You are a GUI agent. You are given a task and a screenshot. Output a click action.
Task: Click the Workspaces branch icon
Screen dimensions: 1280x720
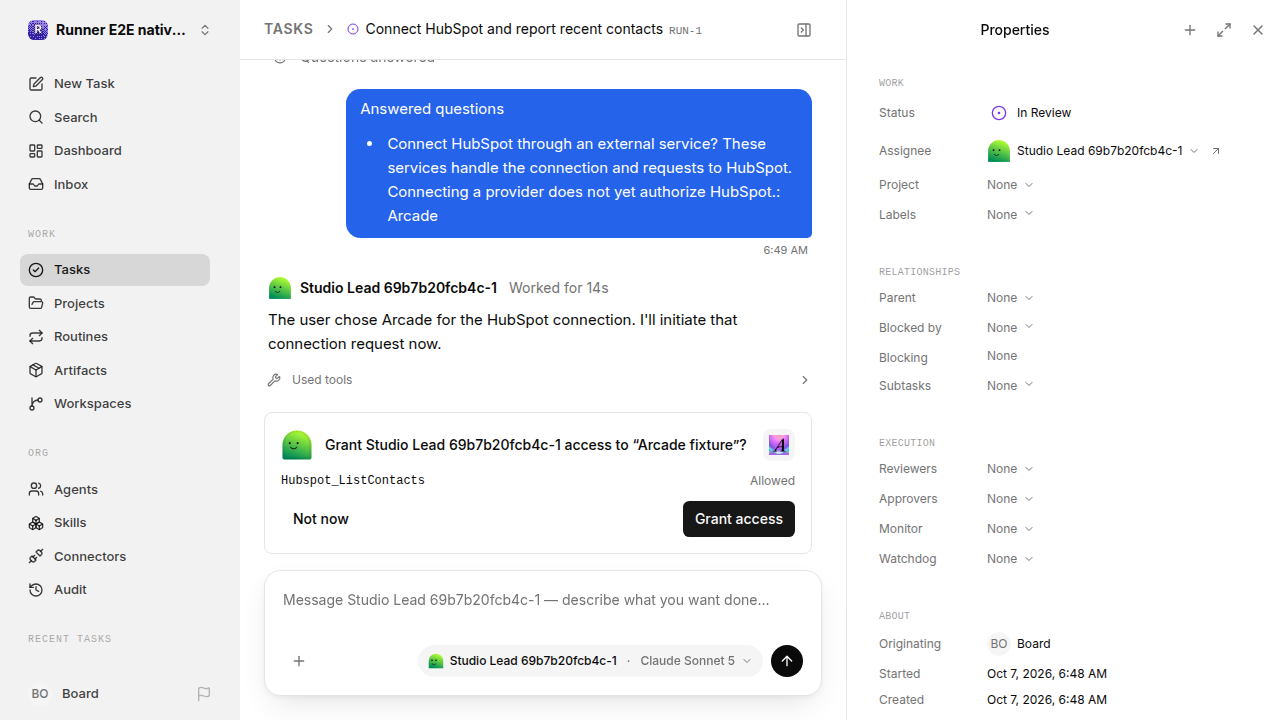(36, 404)
